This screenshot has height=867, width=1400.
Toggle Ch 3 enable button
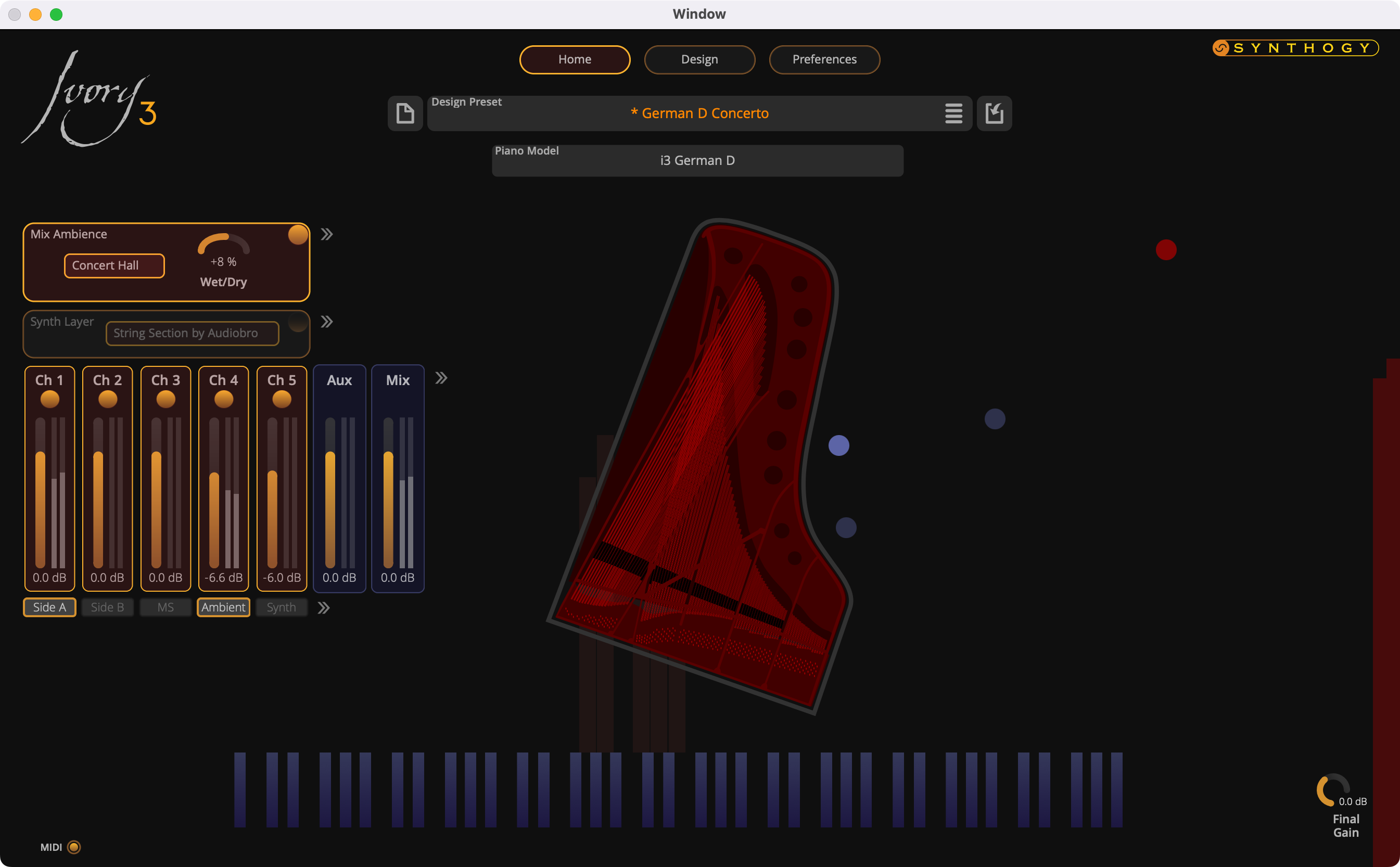tap(166, 399)
